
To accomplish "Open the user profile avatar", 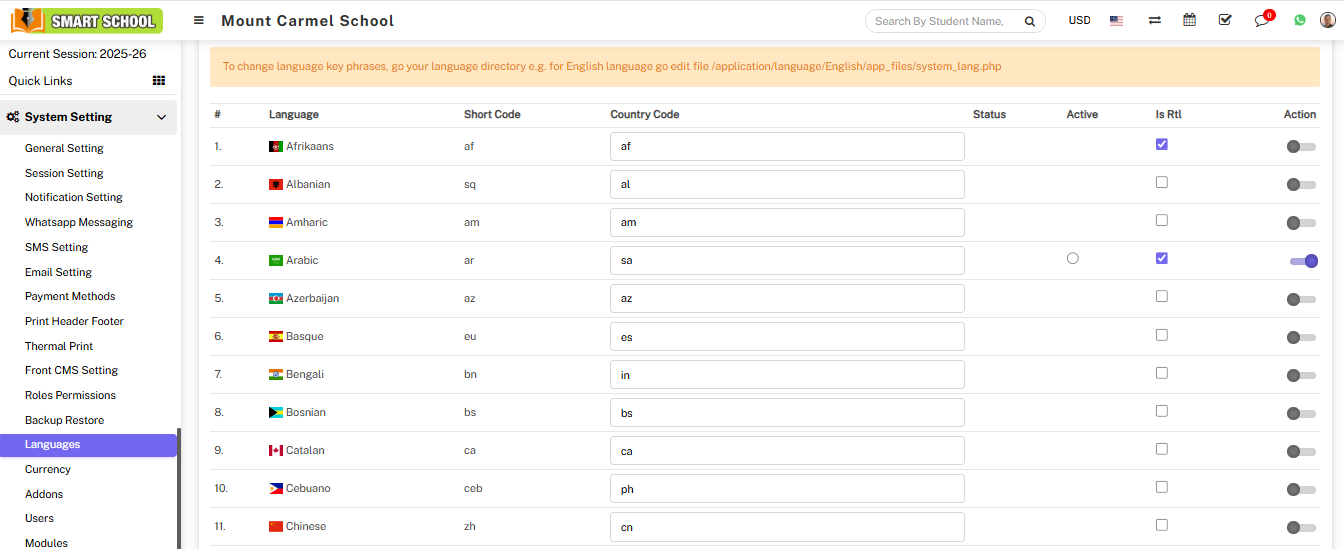I will (1327, 20).
